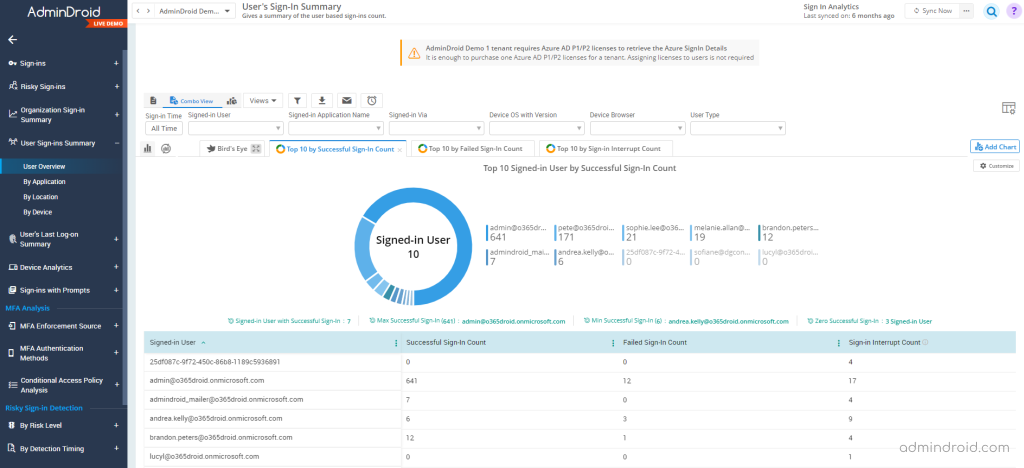Screen dimensions: 1024x468
Task: Click the purple help question mark icon
Action: coord(1013,11)
